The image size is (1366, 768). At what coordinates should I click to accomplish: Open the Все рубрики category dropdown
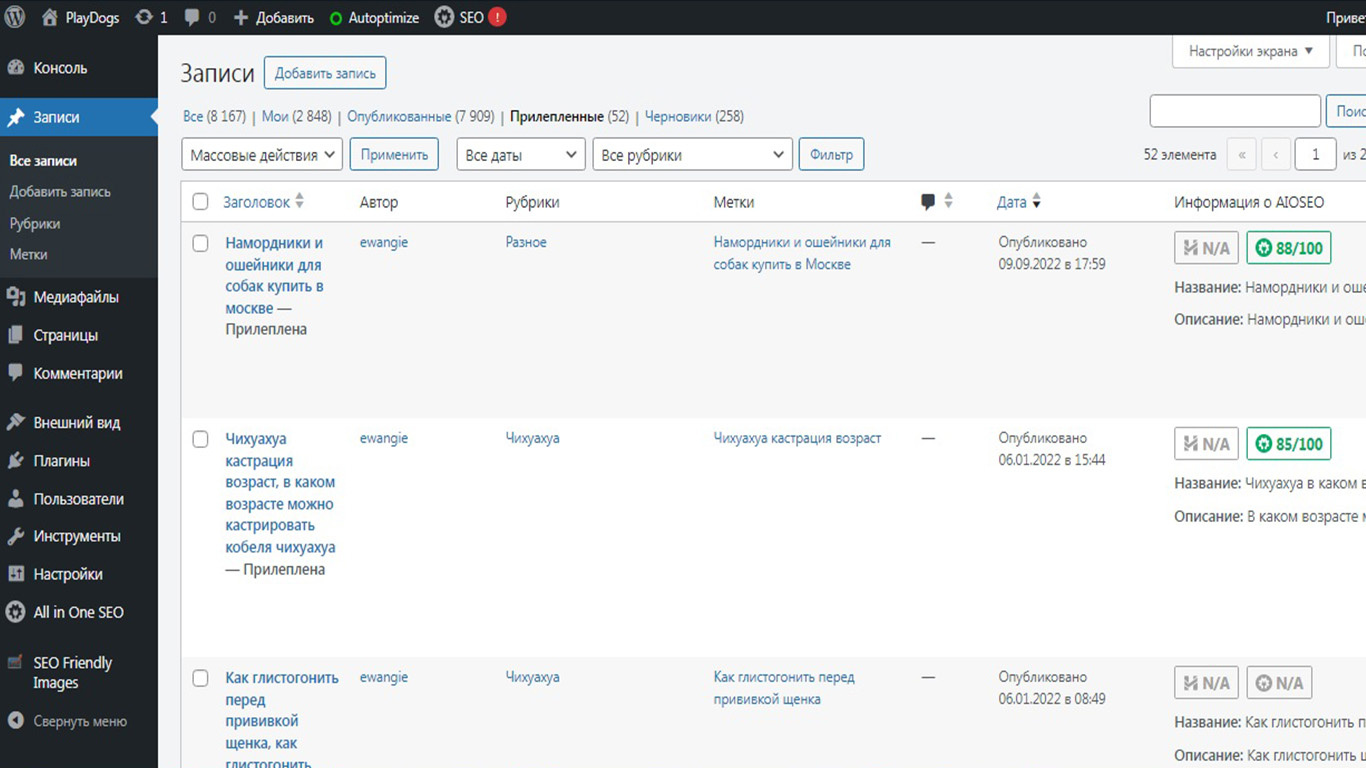692,155
